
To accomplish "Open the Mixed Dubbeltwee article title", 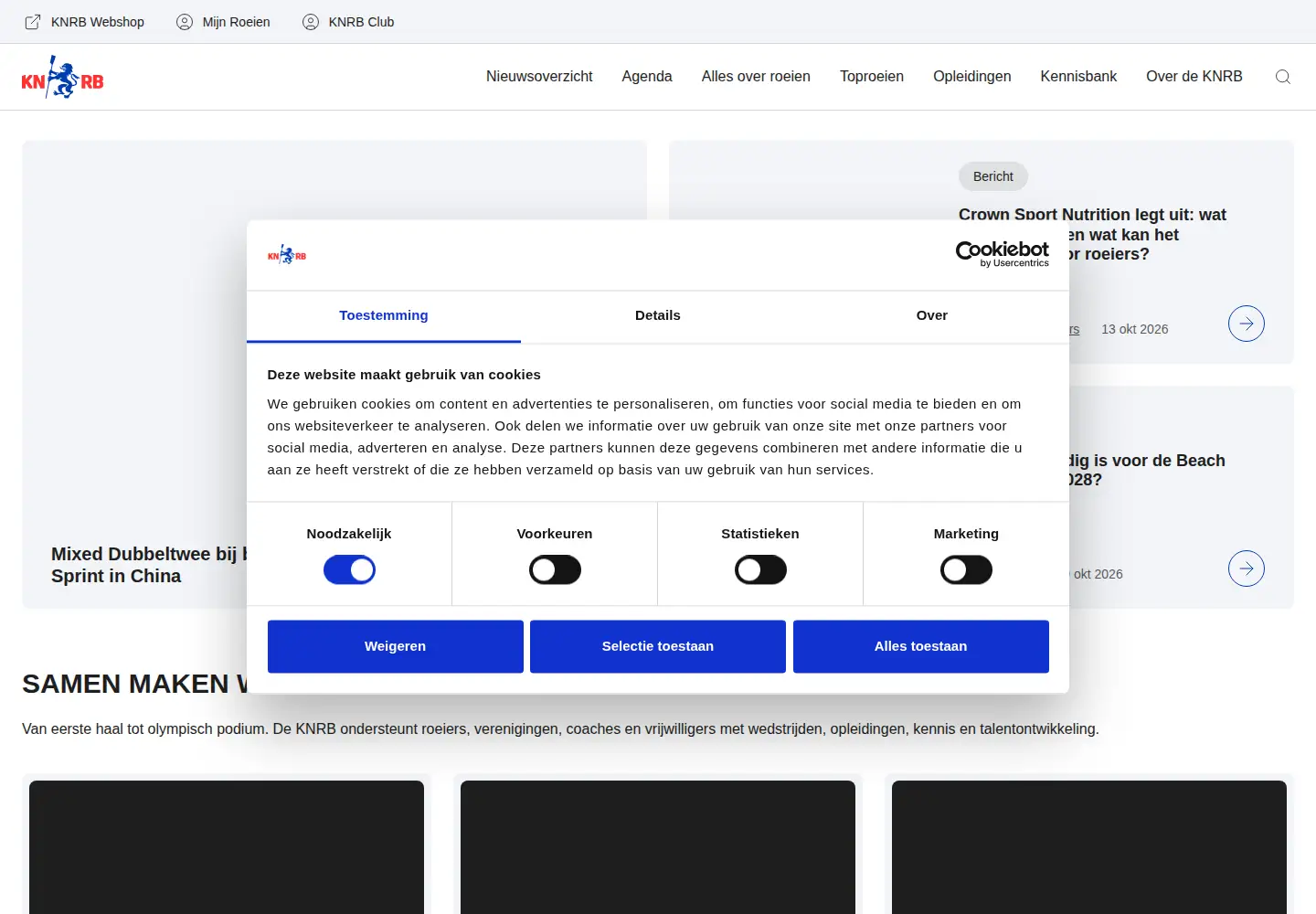I will [x=149, y=565].
